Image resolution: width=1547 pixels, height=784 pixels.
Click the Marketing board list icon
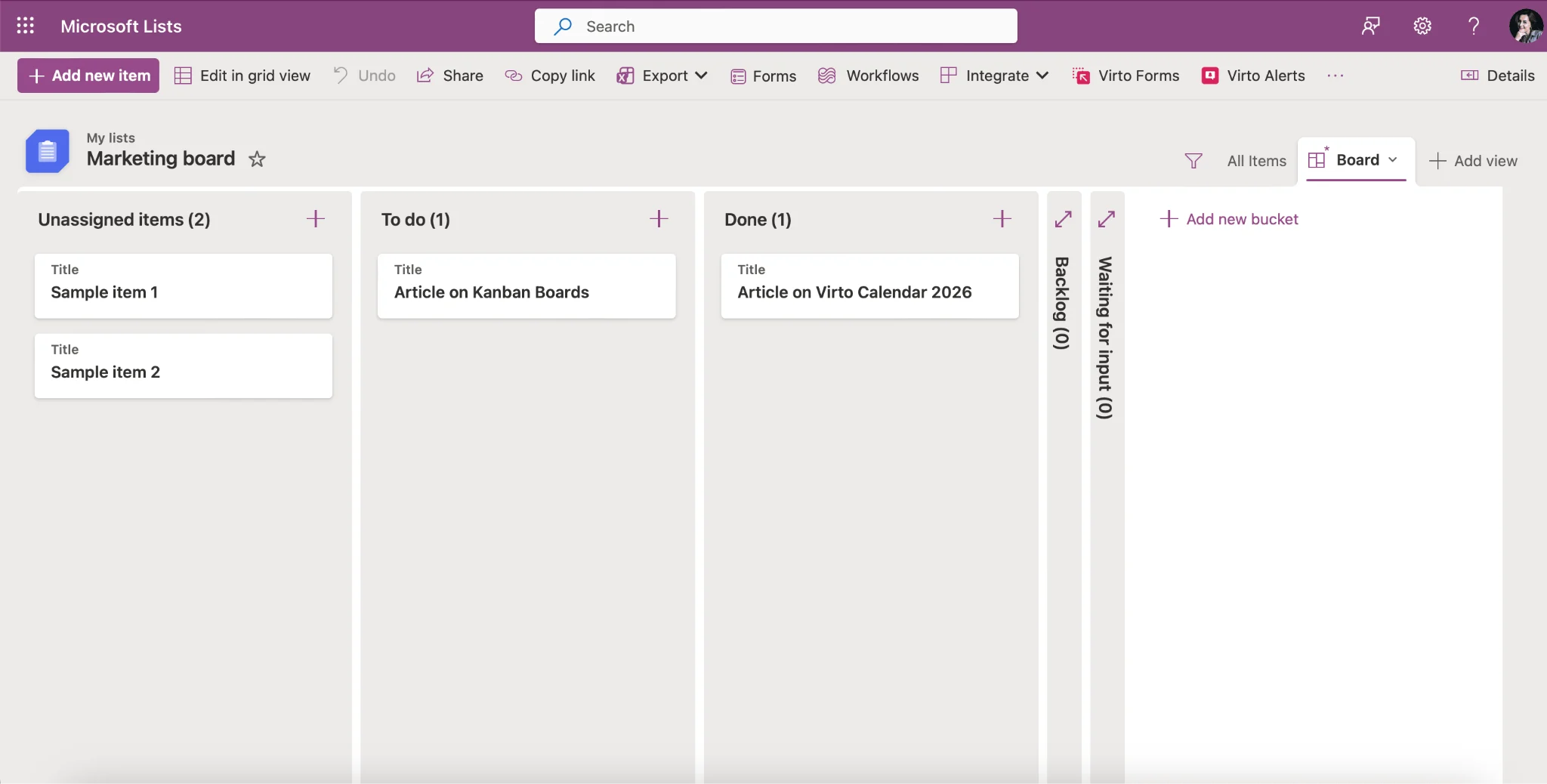tap(48, 151)
